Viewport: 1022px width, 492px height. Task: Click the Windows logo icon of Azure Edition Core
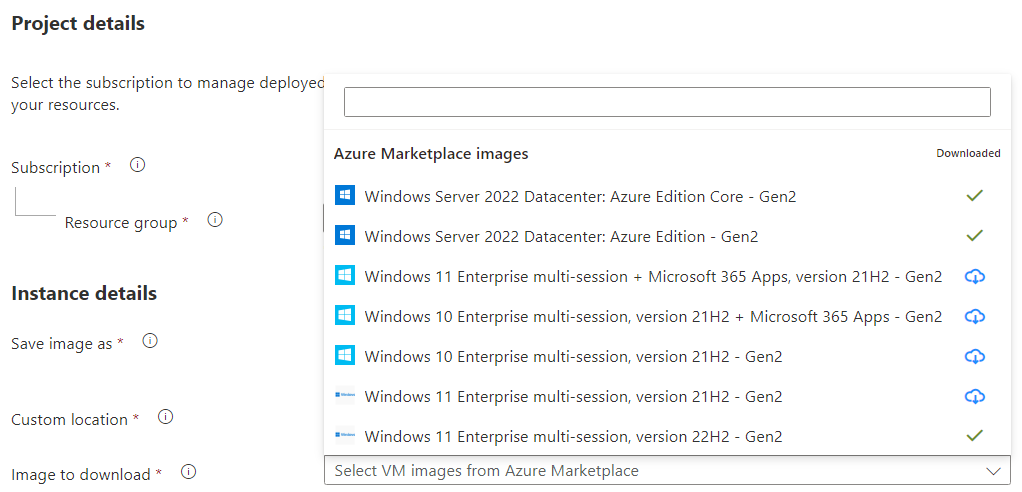coord(345,196)
